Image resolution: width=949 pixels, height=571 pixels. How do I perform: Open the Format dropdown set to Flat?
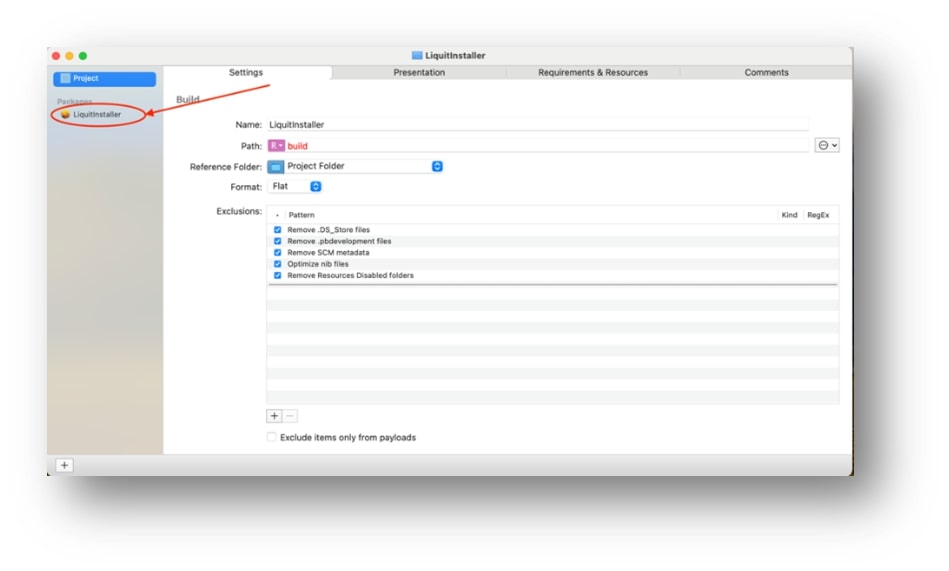[315, 187]
